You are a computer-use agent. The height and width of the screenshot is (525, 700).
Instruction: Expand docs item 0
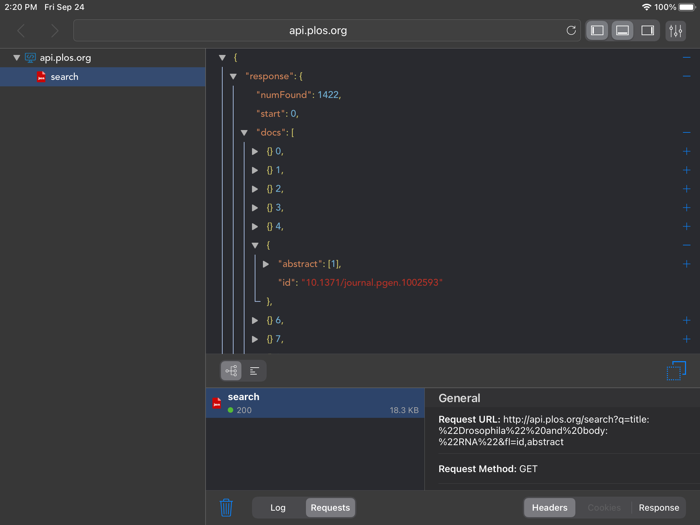(255, 151)
